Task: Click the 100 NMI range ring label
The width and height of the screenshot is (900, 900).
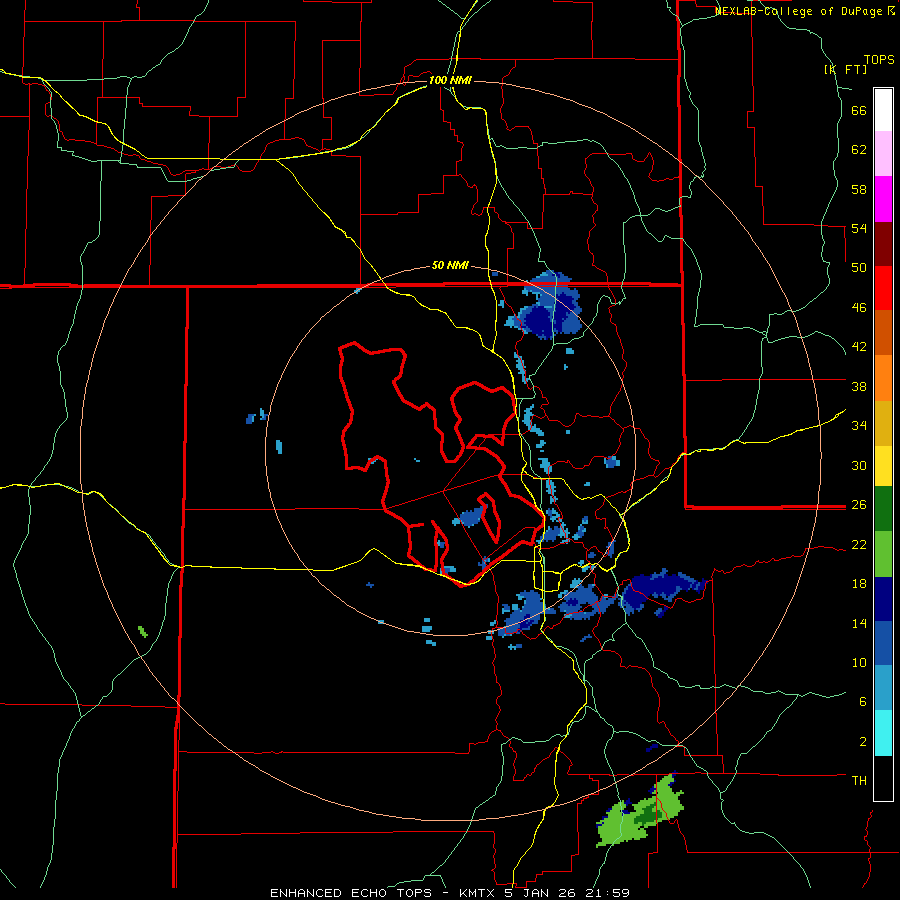Action: pyautogui.click(x=450, y=80)
